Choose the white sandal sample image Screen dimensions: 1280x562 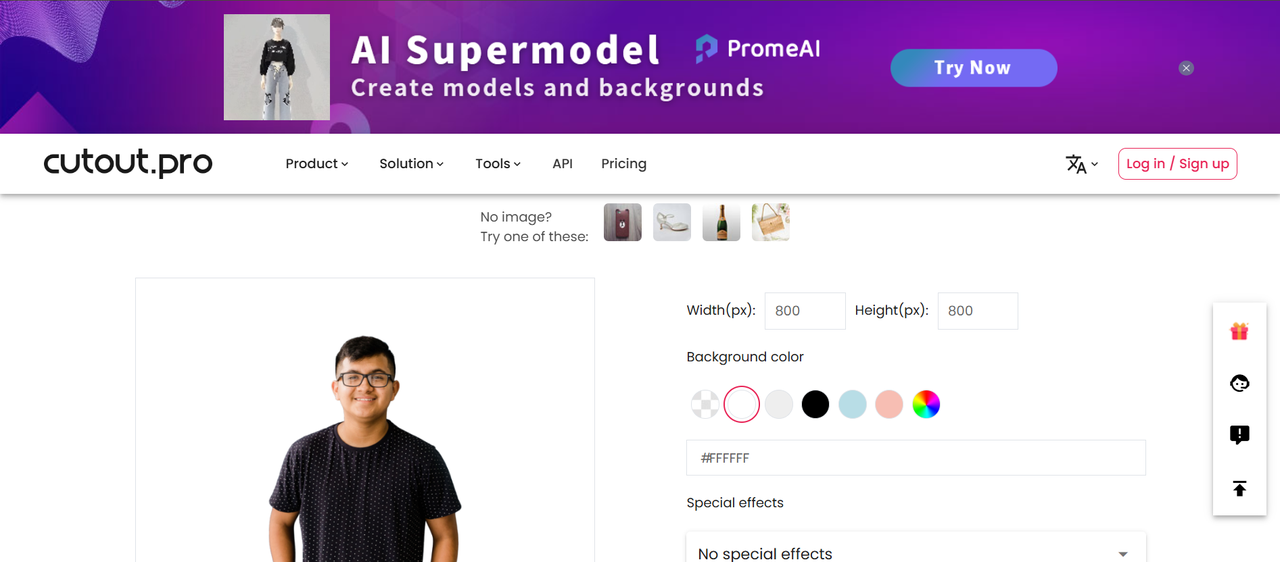pyautogui.click(x=672, y=222)
